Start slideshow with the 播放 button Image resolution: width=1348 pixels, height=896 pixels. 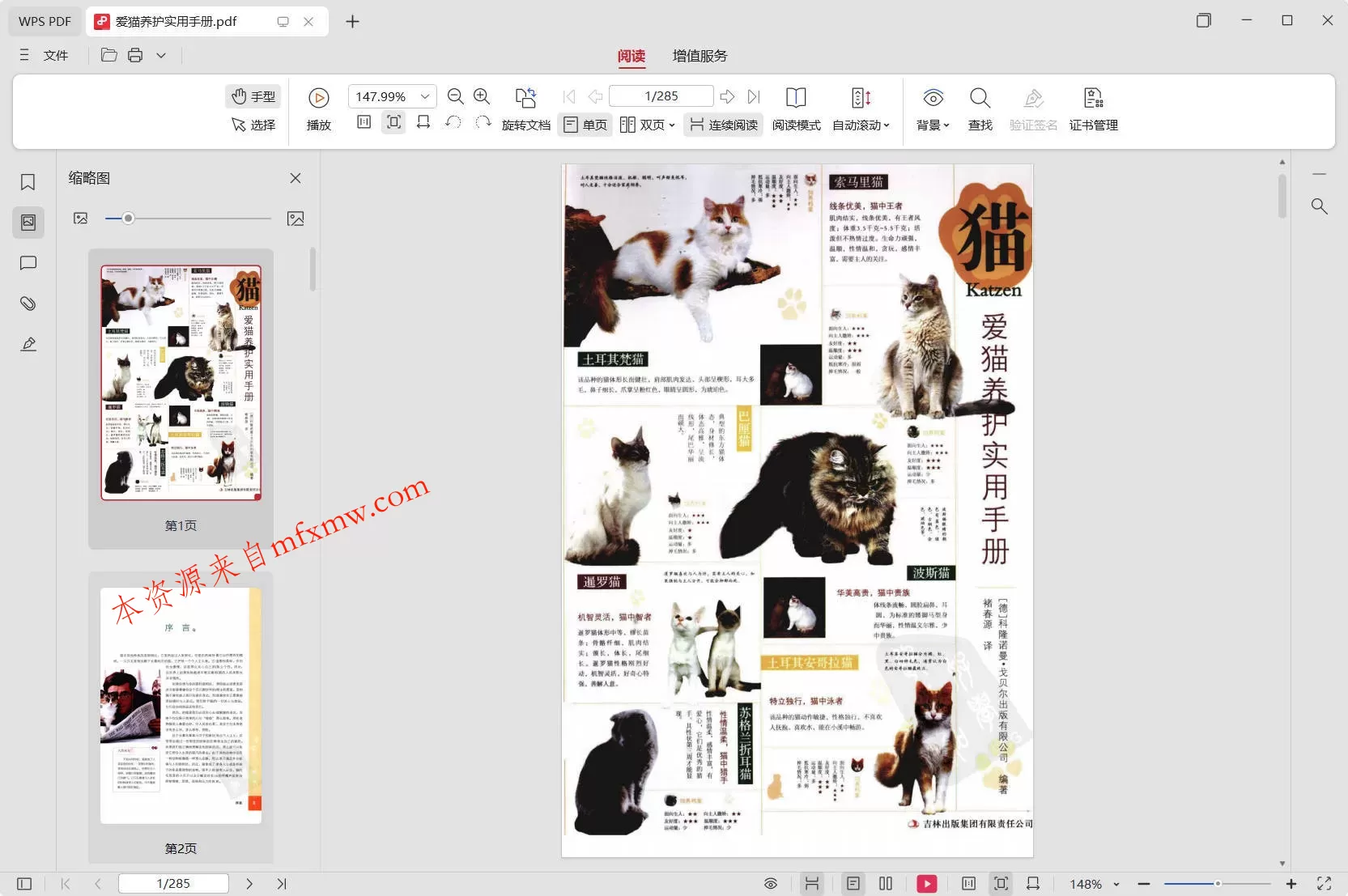point(319,109)
